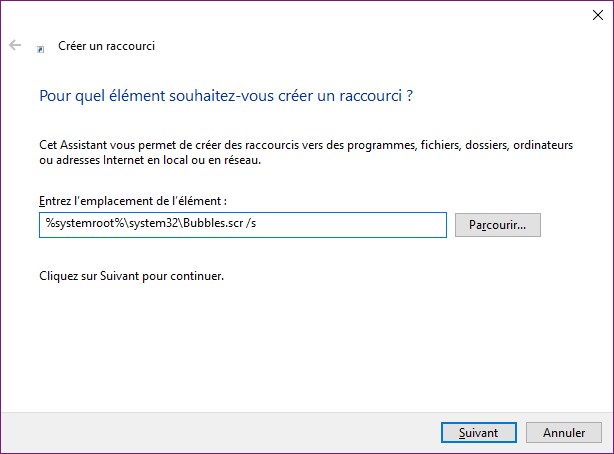
Task: Focus the element location text field
Action: click(241, 225)
